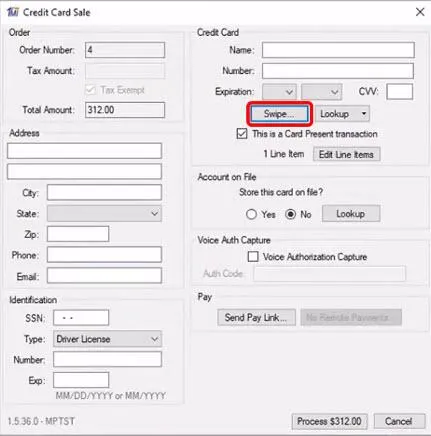Screen dimensions: 431x436
Task: Click the Account on File Lookup button
Action: [x=351, y=214]
